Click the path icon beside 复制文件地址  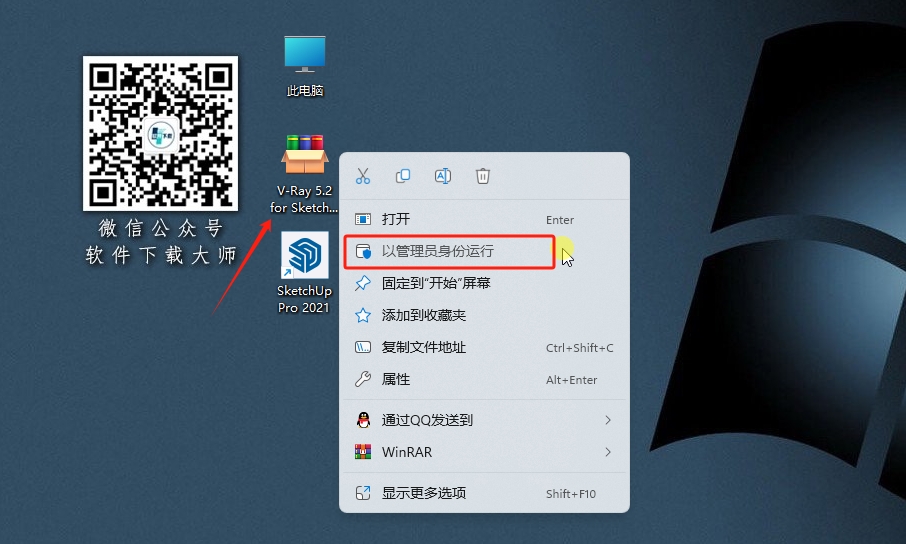(x=363, y=347)
